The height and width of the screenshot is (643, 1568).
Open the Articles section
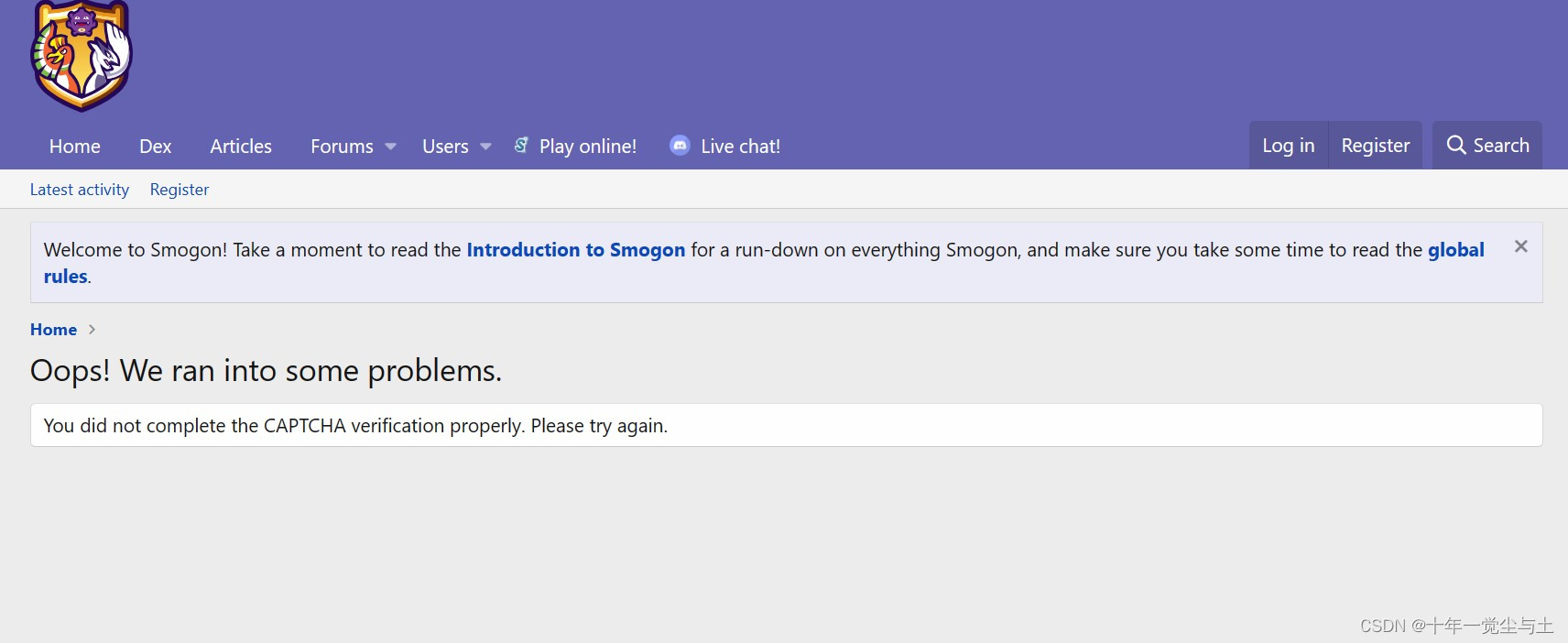[241, 147]
